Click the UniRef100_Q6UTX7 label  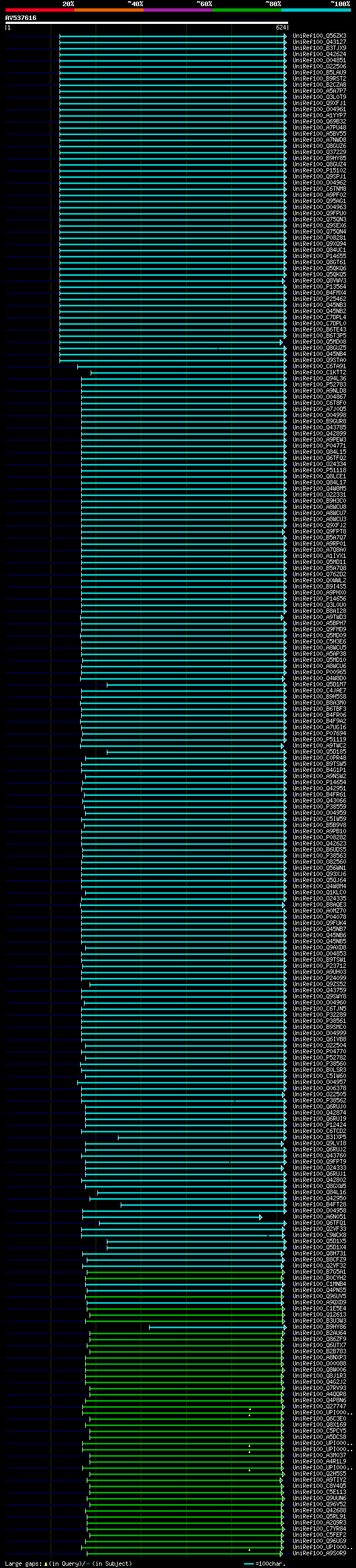coord(319,1345)
